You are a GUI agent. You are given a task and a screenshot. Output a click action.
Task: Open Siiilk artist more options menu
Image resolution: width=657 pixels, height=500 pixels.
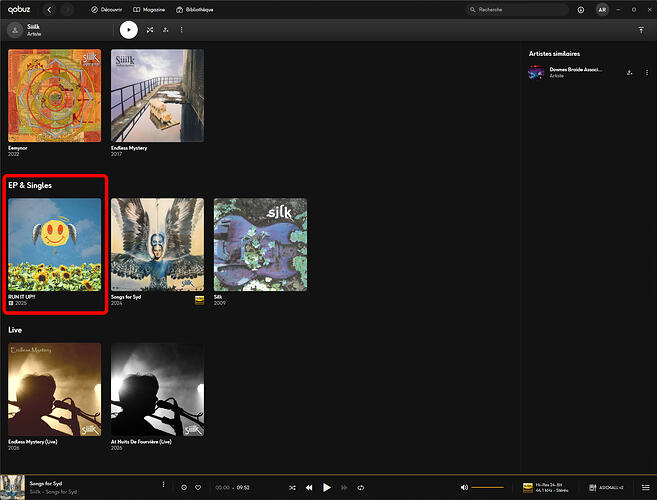click(181, 30)
